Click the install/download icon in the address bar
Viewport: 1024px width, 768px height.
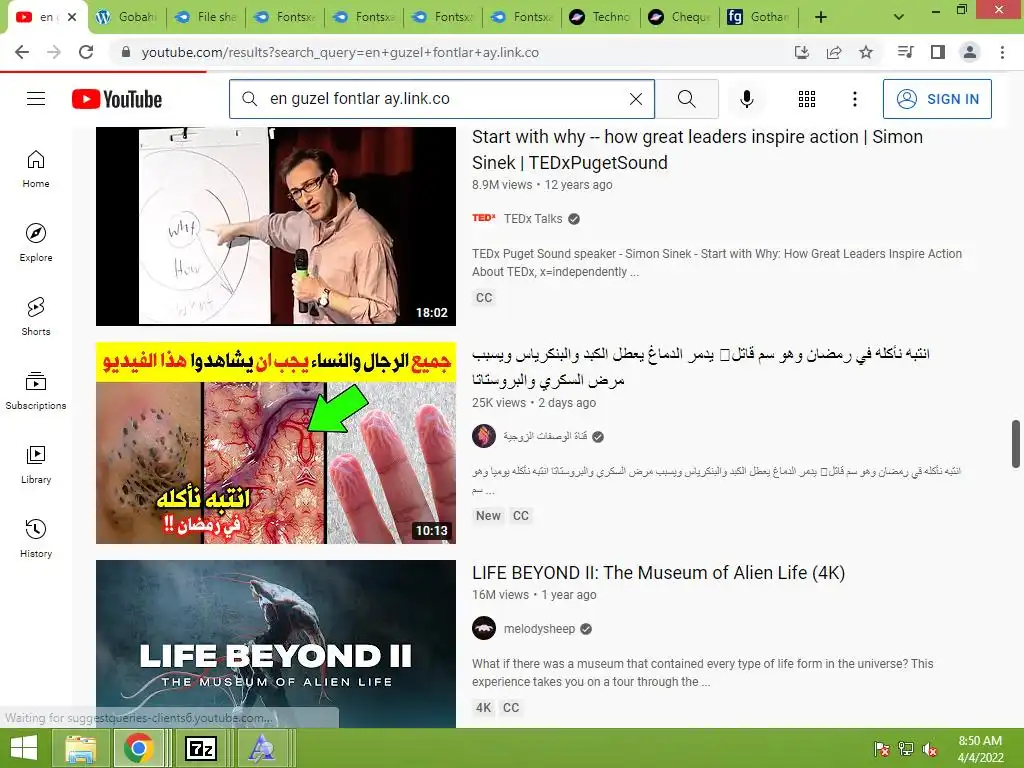802,52
